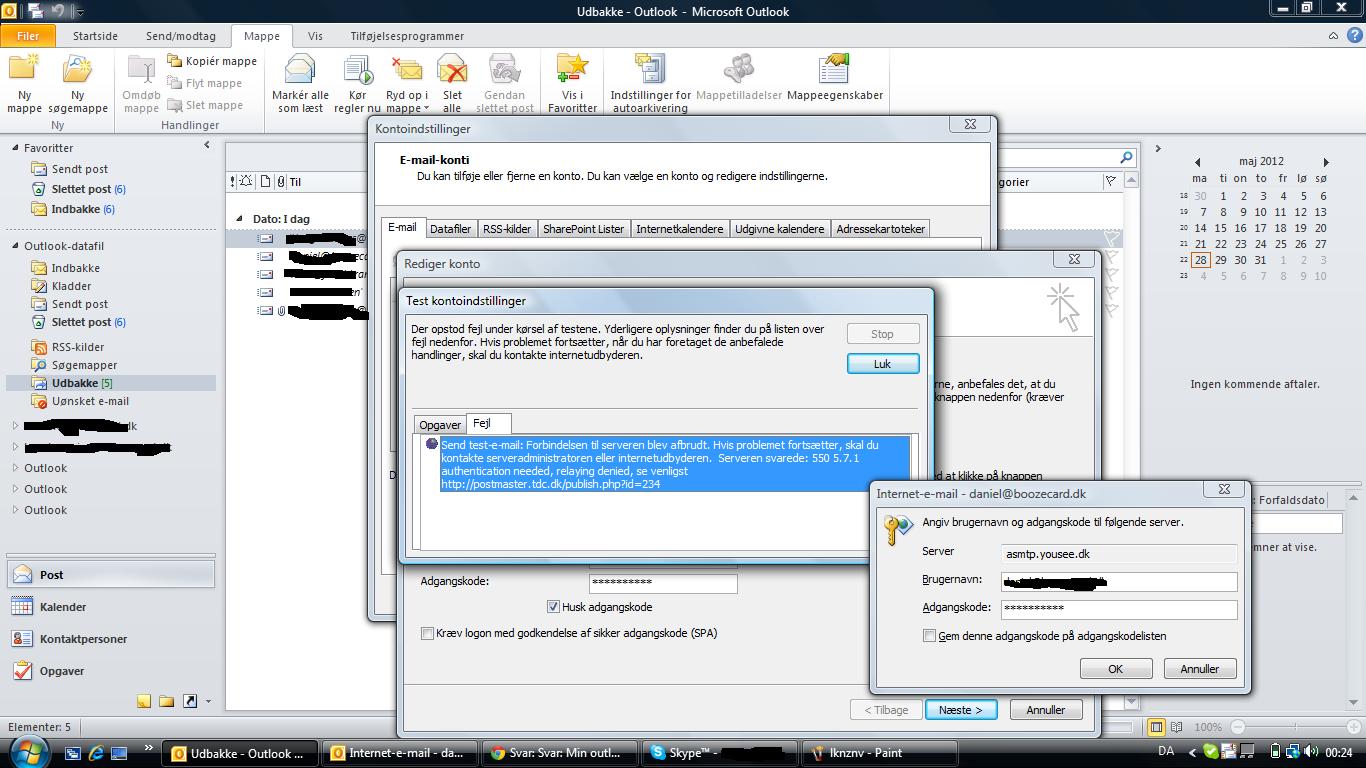Switch to Startside ribbon tab

pos(95,36)
